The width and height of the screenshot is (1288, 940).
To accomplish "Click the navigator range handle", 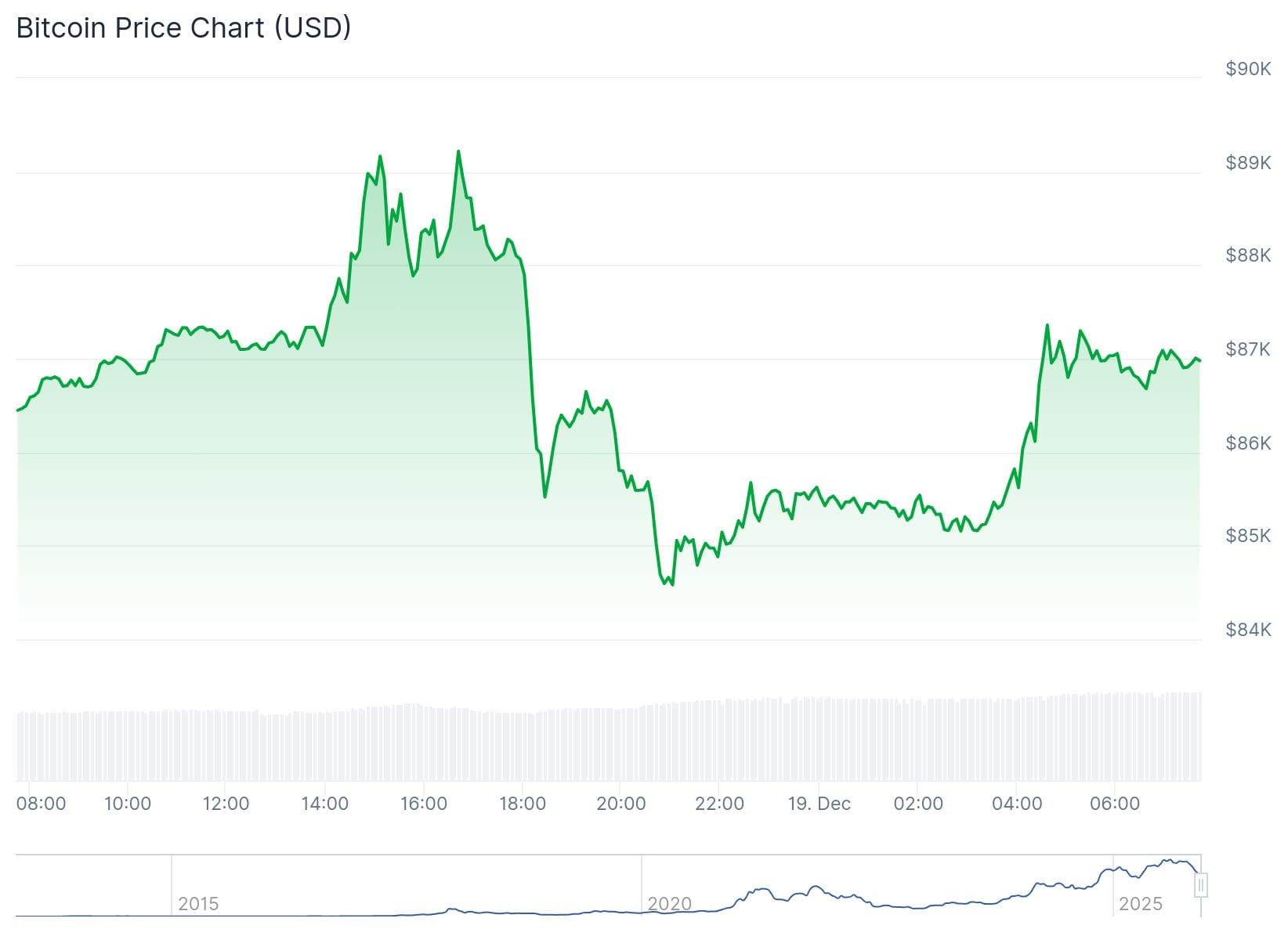I will pyautogui.click(x=1201, y=886).
